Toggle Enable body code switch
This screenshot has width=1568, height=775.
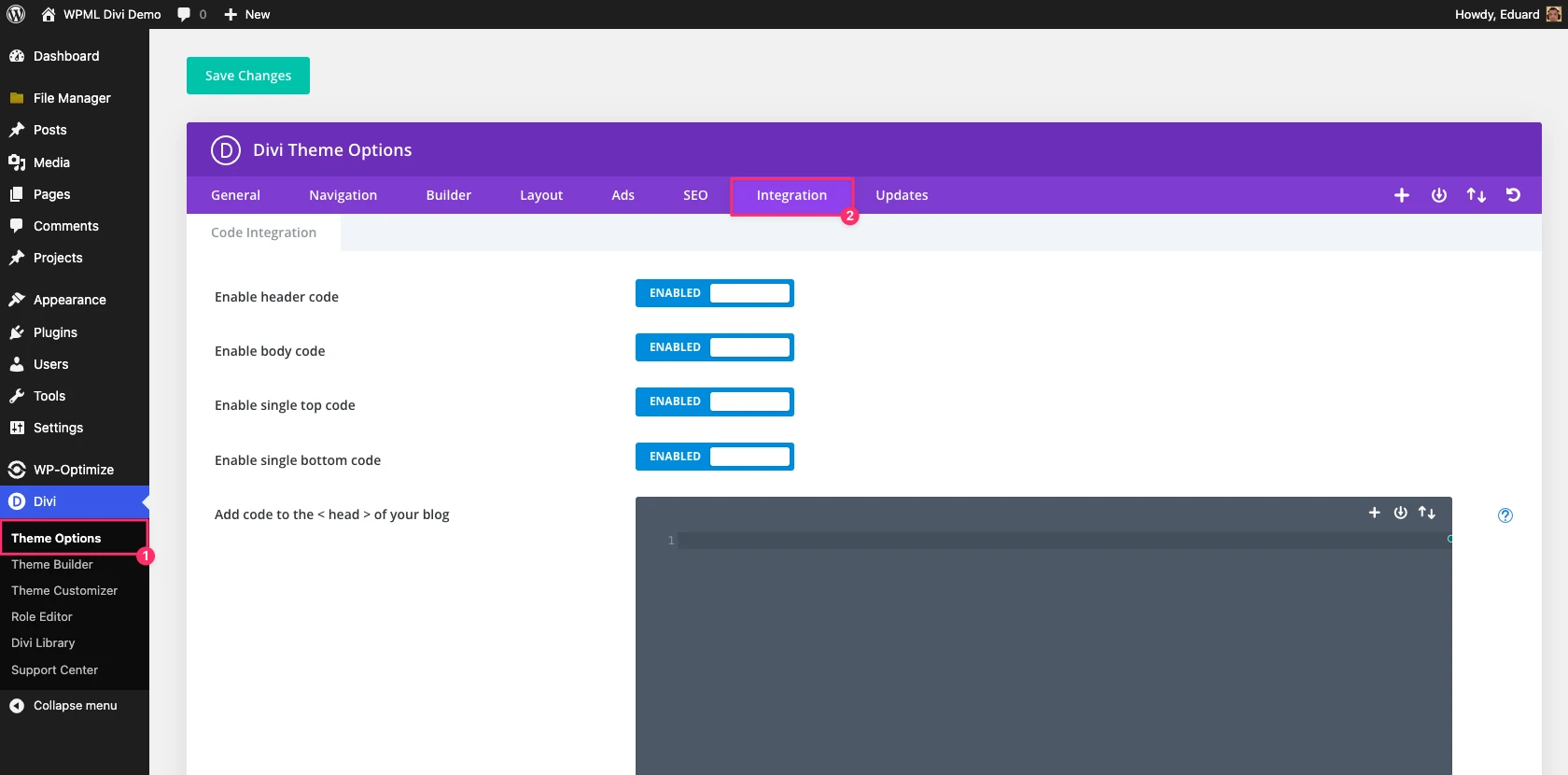(715, 347)
